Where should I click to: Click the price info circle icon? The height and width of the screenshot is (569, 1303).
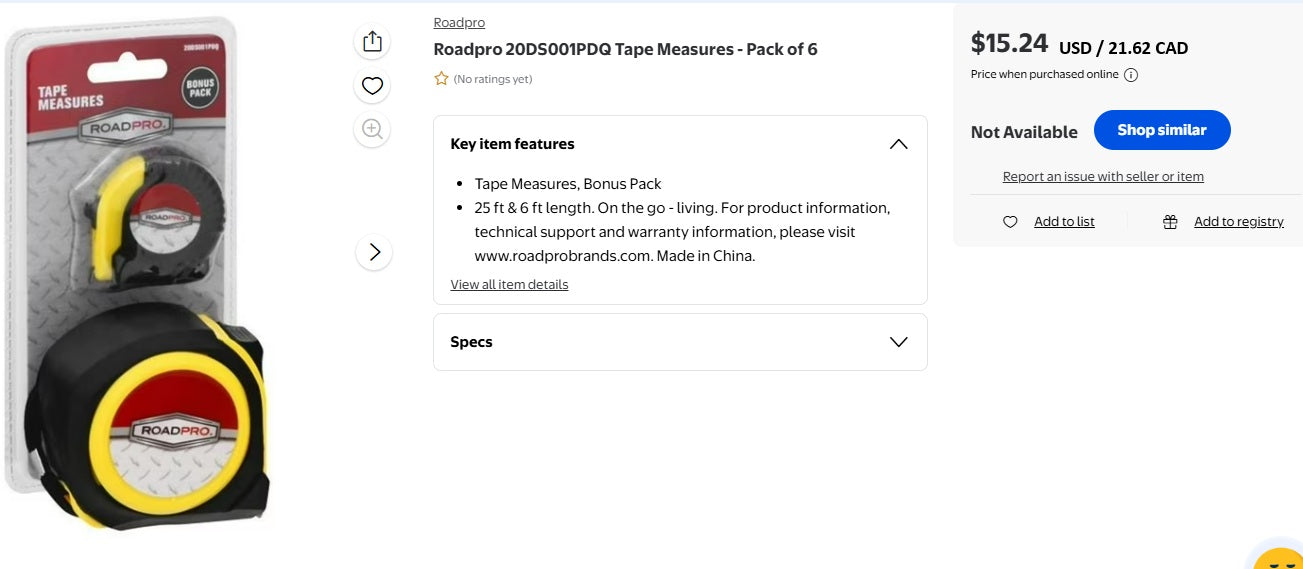click(x=1131, y=75)
